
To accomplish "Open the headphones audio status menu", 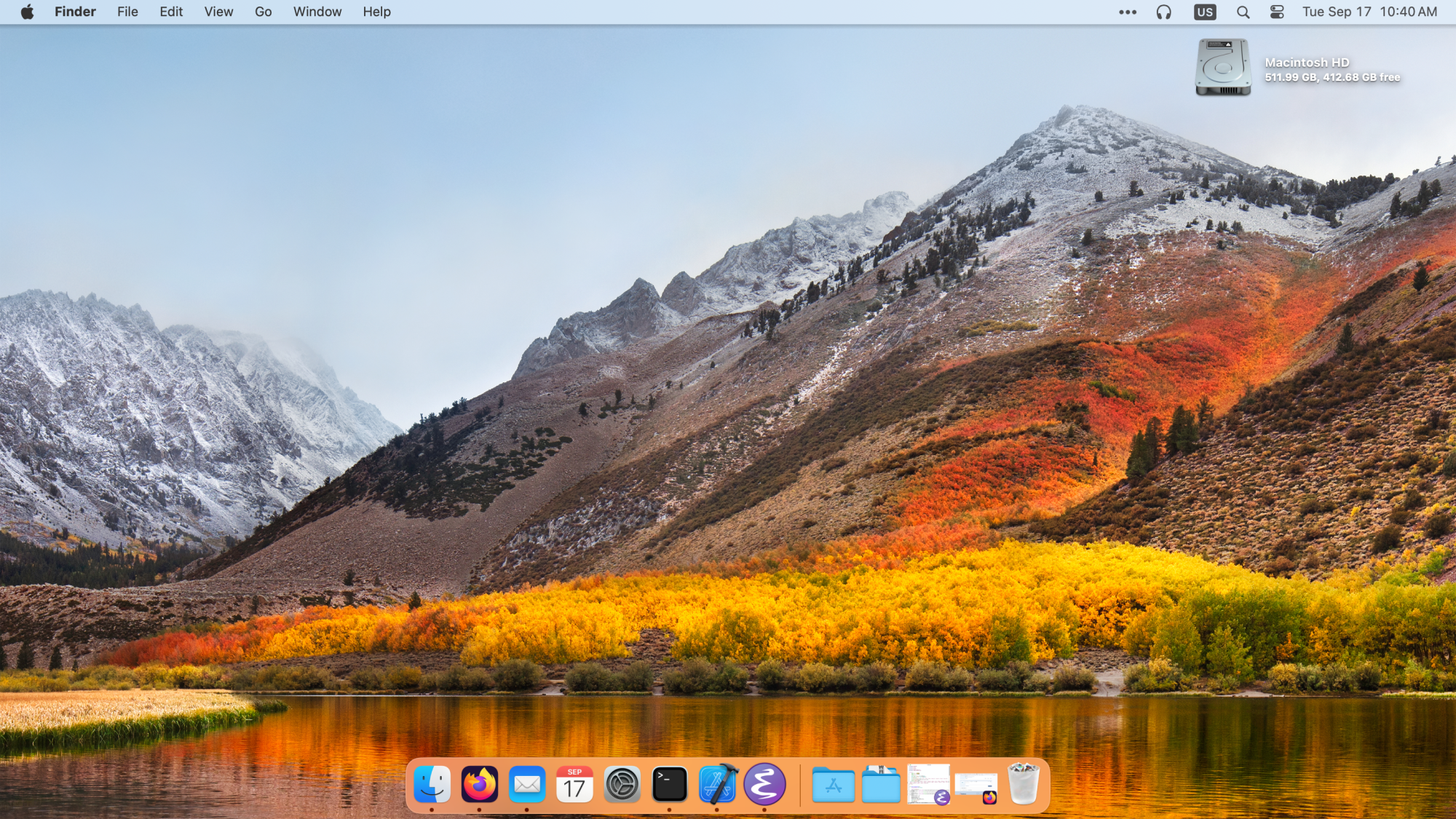I will tap(1164, 12).
